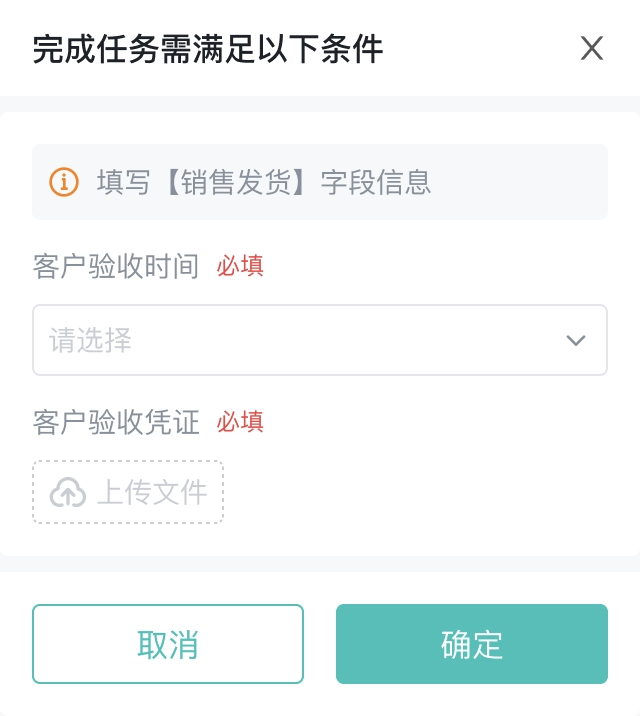Click 必填 marker beside 客户验收时间
The height and width of the screenshot is (716, 640).
click(240, 267)
